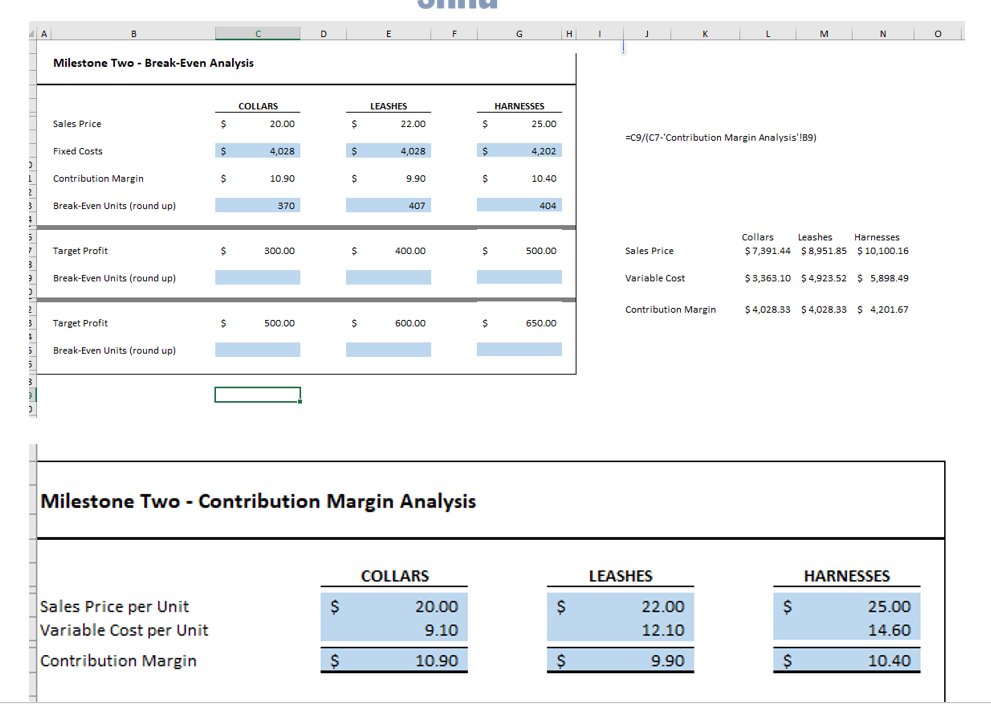Click the Harnesses Contribution Margin cell showing 10.40
This screenshot has width=991, height=704.
pos(846,660)
